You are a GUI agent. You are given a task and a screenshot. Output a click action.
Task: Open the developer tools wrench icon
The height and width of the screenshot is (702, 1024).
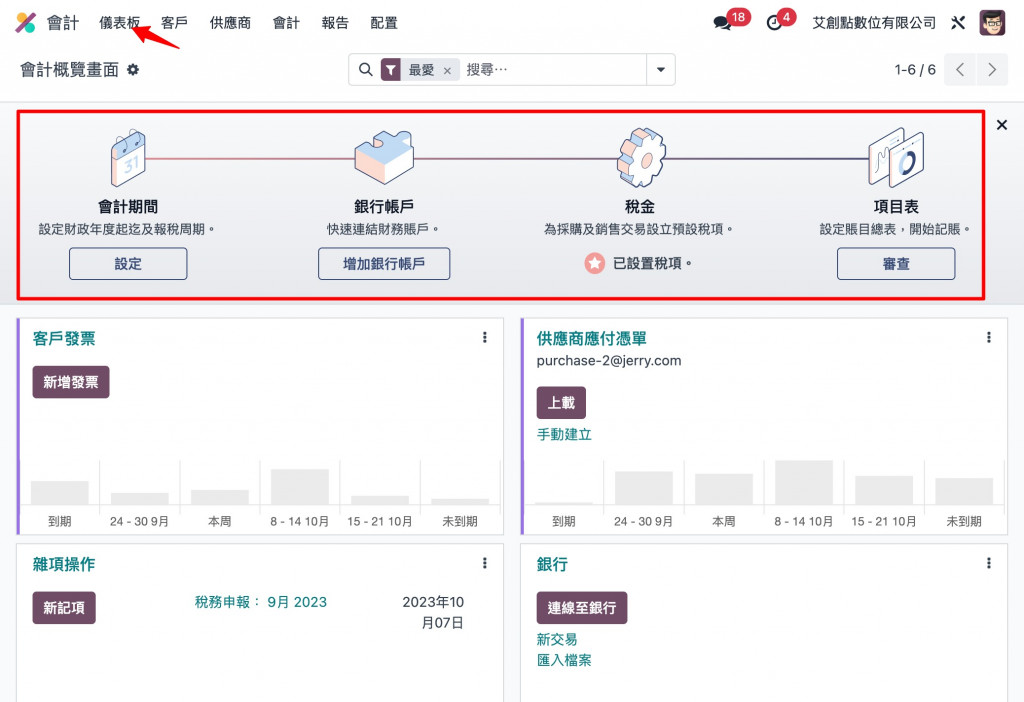958,23
